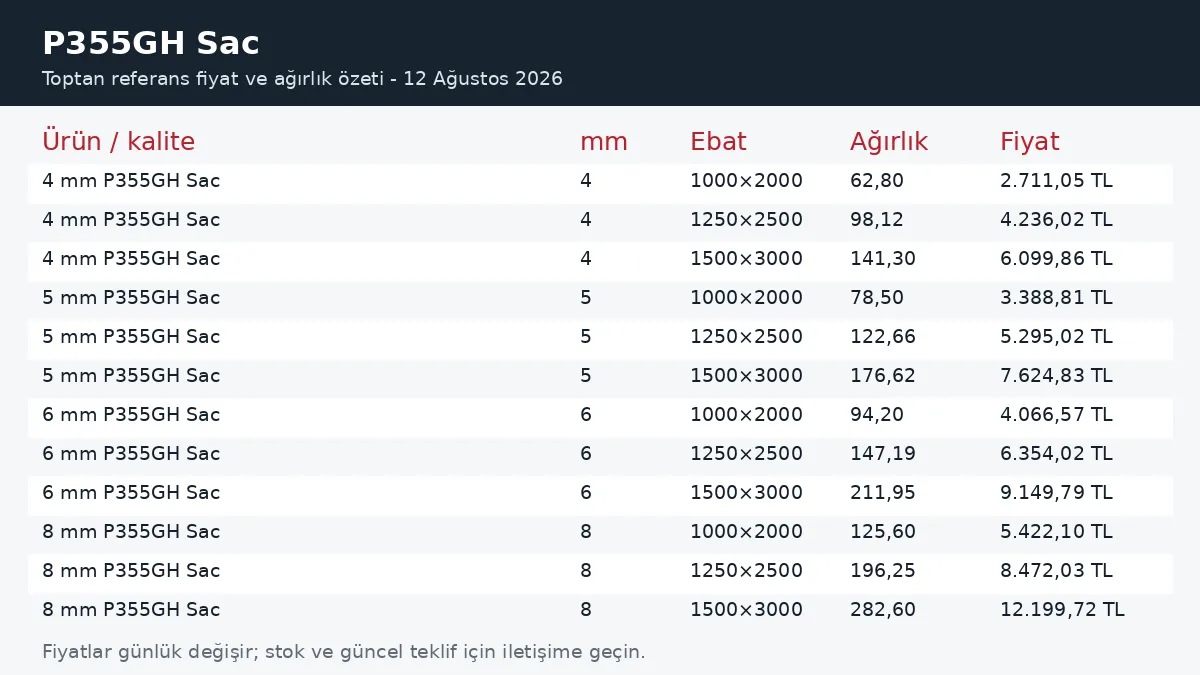Select the price 5.422,10 TL
Viewport: 1200px width, 675px height.
click(x=1056, y=532)
